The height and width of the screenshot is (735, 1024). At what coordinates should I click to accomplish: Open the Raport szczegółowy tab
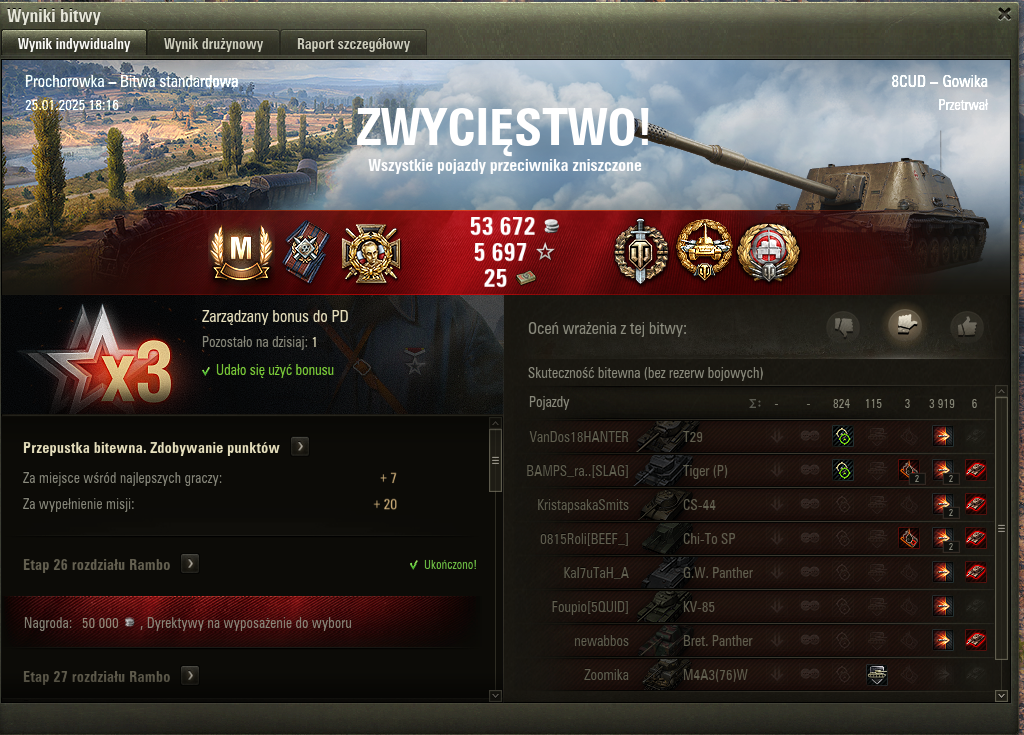353,44
